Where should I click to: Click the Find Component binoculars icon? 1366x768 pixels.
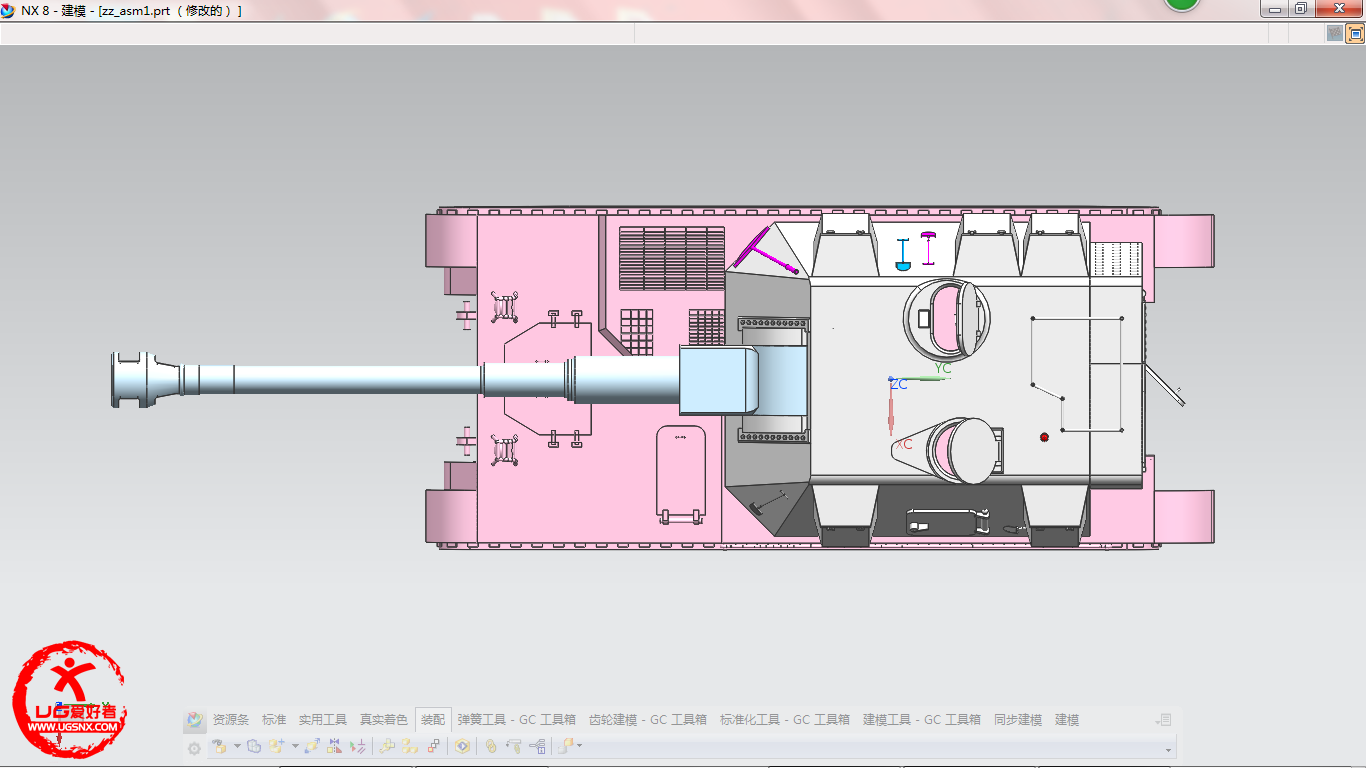pyautogui.click(x=219, y=746)
